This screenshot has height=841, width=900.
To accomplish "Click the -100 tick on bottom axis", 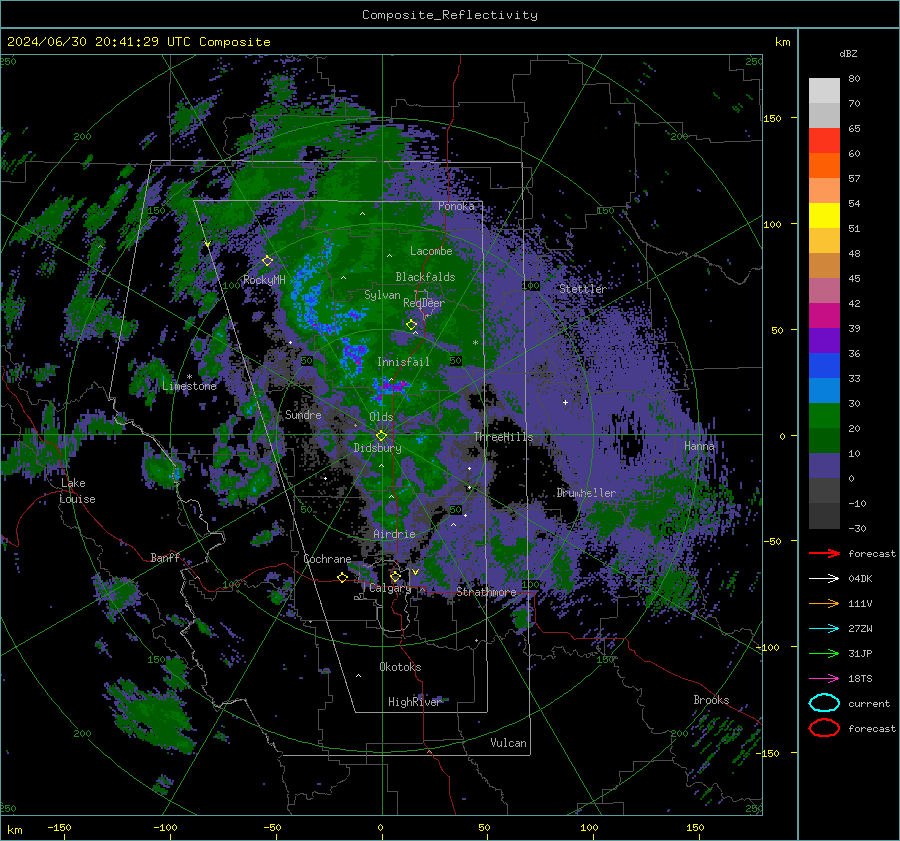I will (165, 828).
